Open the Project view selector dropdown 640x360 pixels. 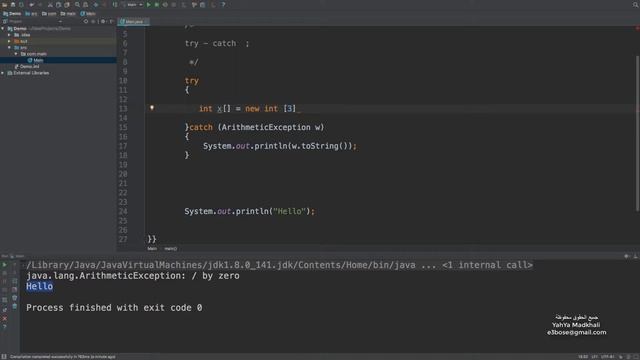[x=32, y=21]
